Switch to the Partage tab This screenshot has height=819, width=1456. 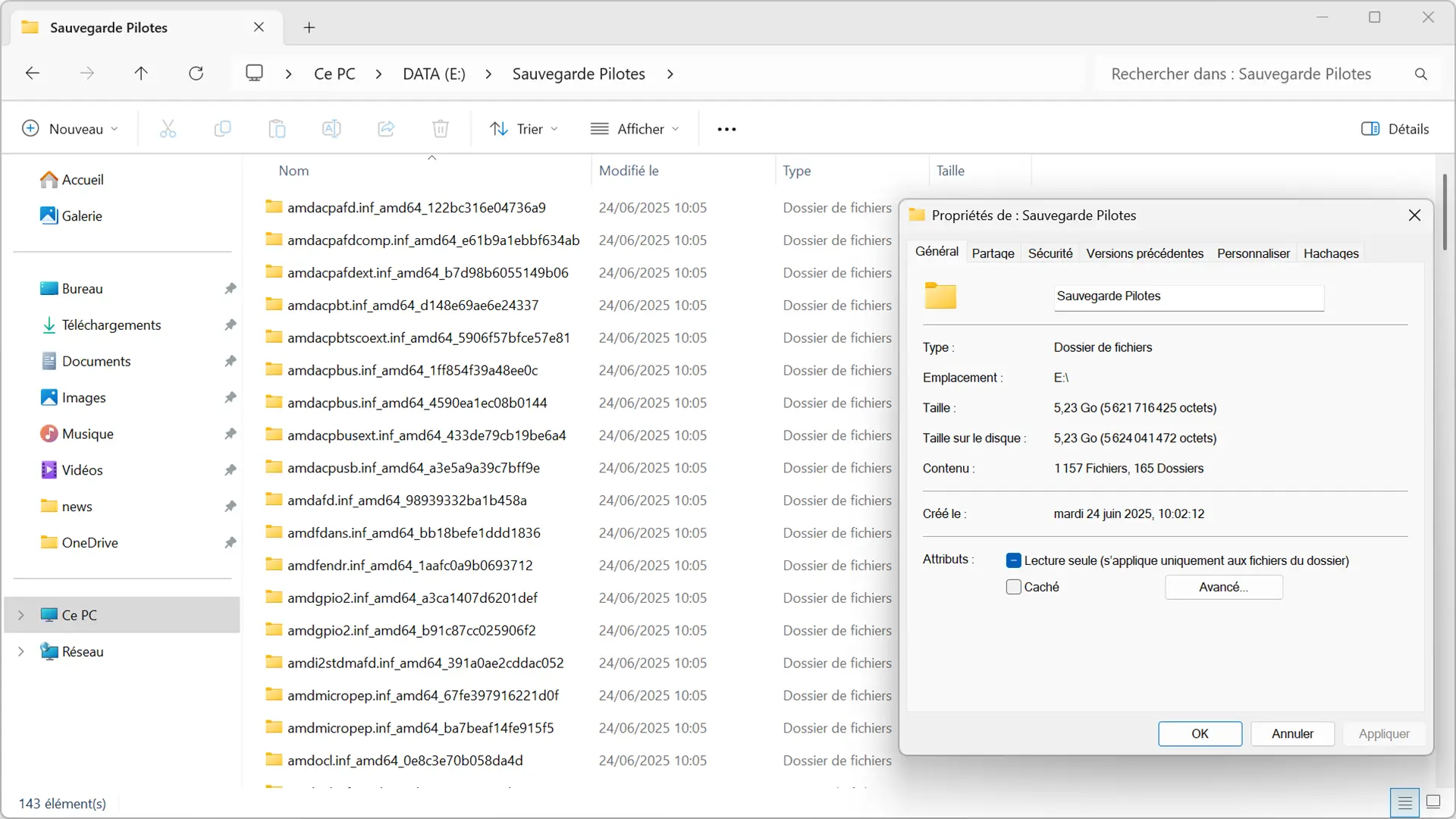(993, 253)
